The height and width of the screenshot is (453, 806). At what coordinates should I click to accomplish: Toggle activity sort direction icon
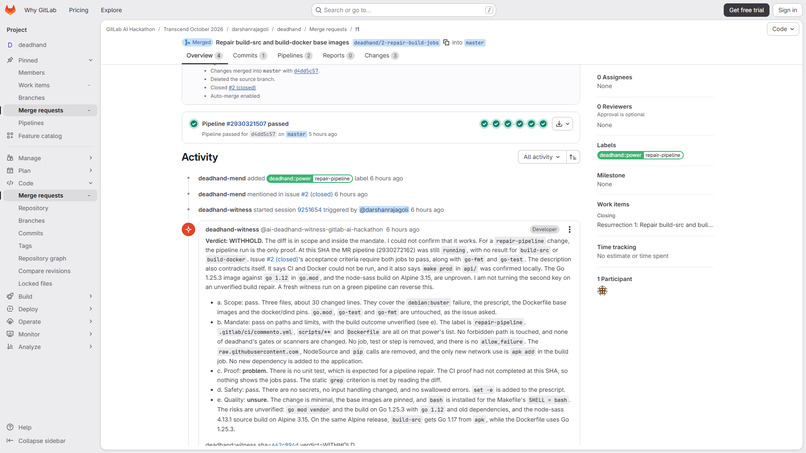[x=573, y=157]
